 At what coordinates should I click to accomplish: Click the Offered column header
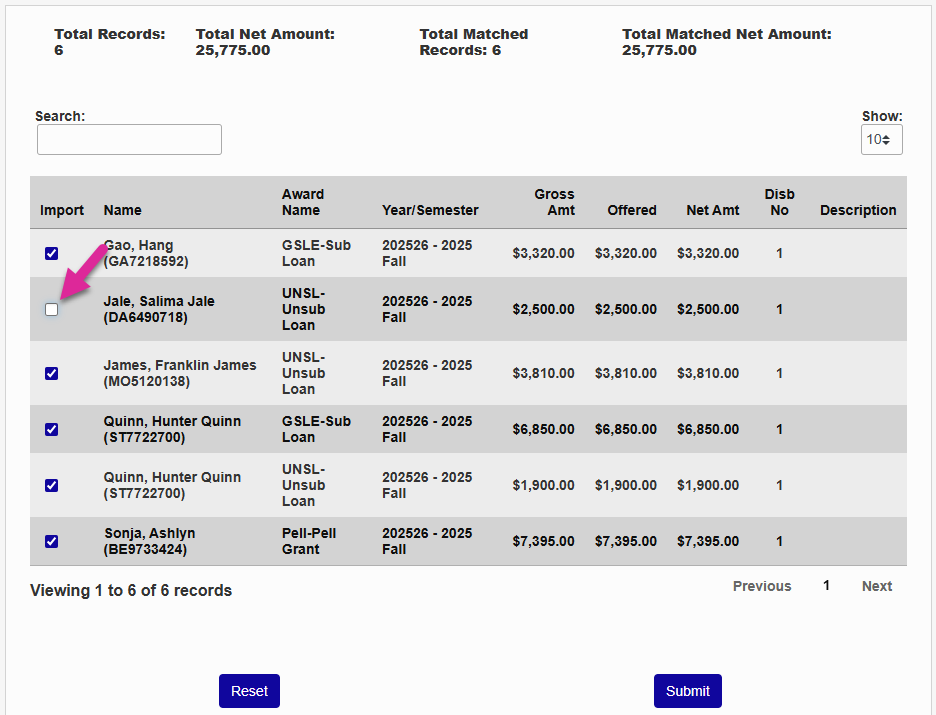click(x=631, y=211)
